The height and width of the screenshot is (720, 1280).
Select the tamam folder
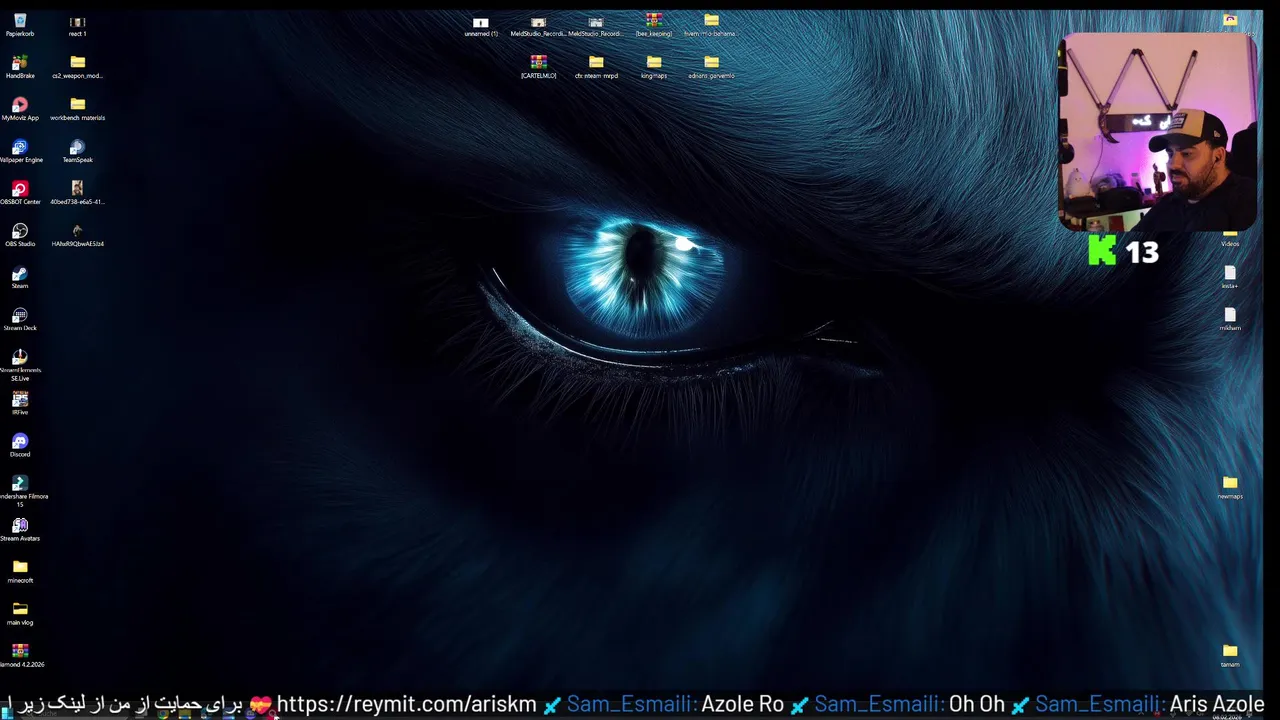click(x=1230, y=655)
